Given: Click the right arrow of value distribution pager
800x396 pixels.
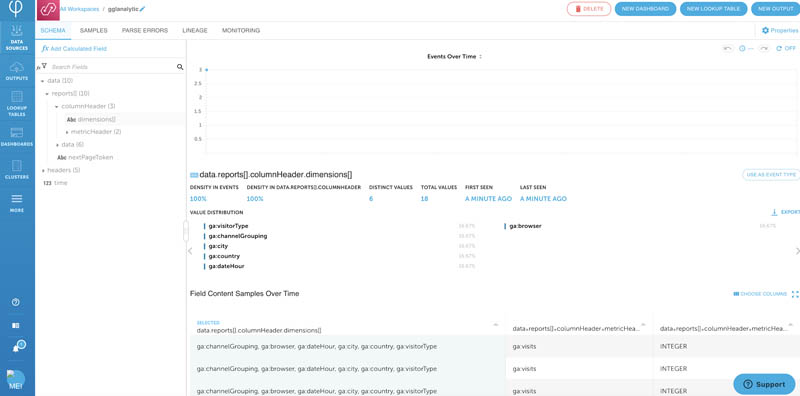Looking at the screenshot, I should pos(797,251).
